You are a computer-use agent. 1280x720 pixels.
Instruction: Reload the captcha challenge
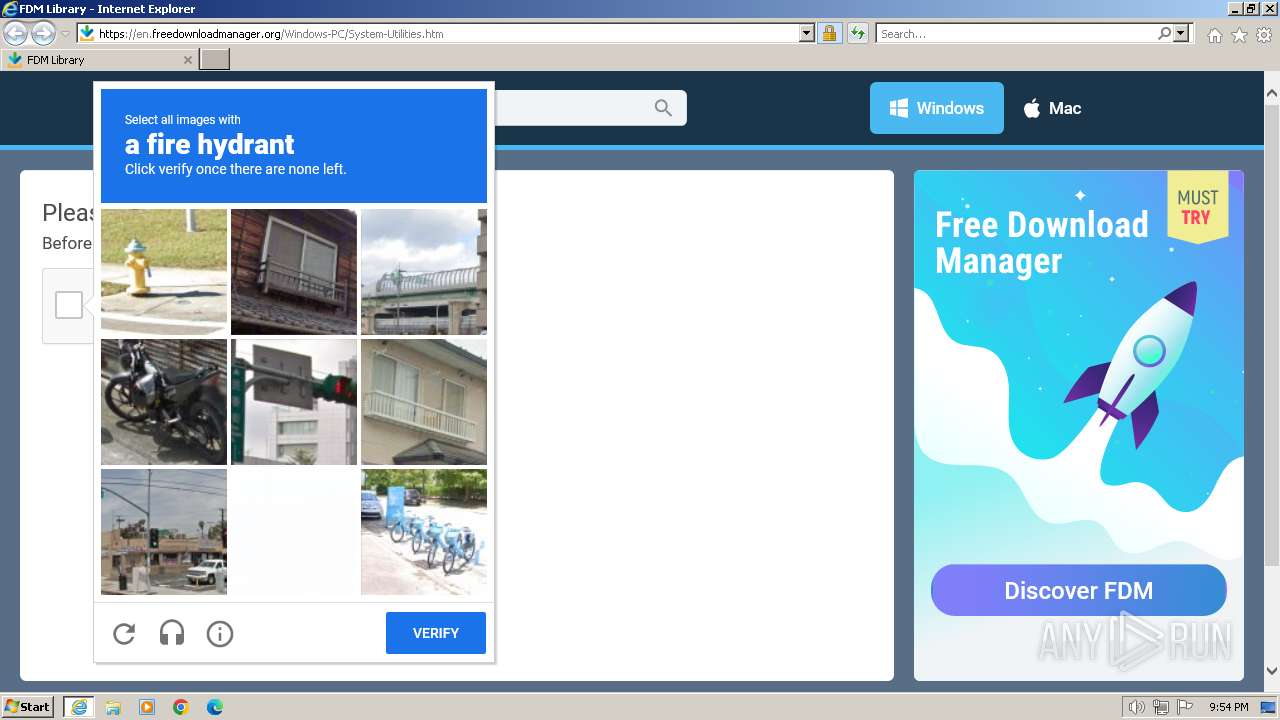pyautogui.click(x=124, y=633)
